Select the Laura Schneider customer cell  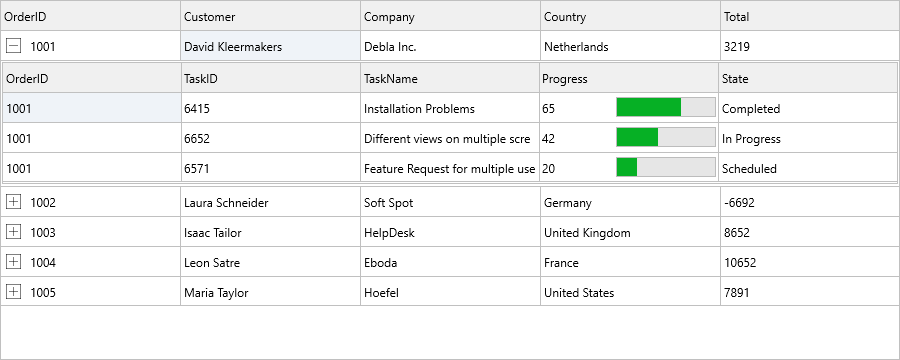pos(270,202)
